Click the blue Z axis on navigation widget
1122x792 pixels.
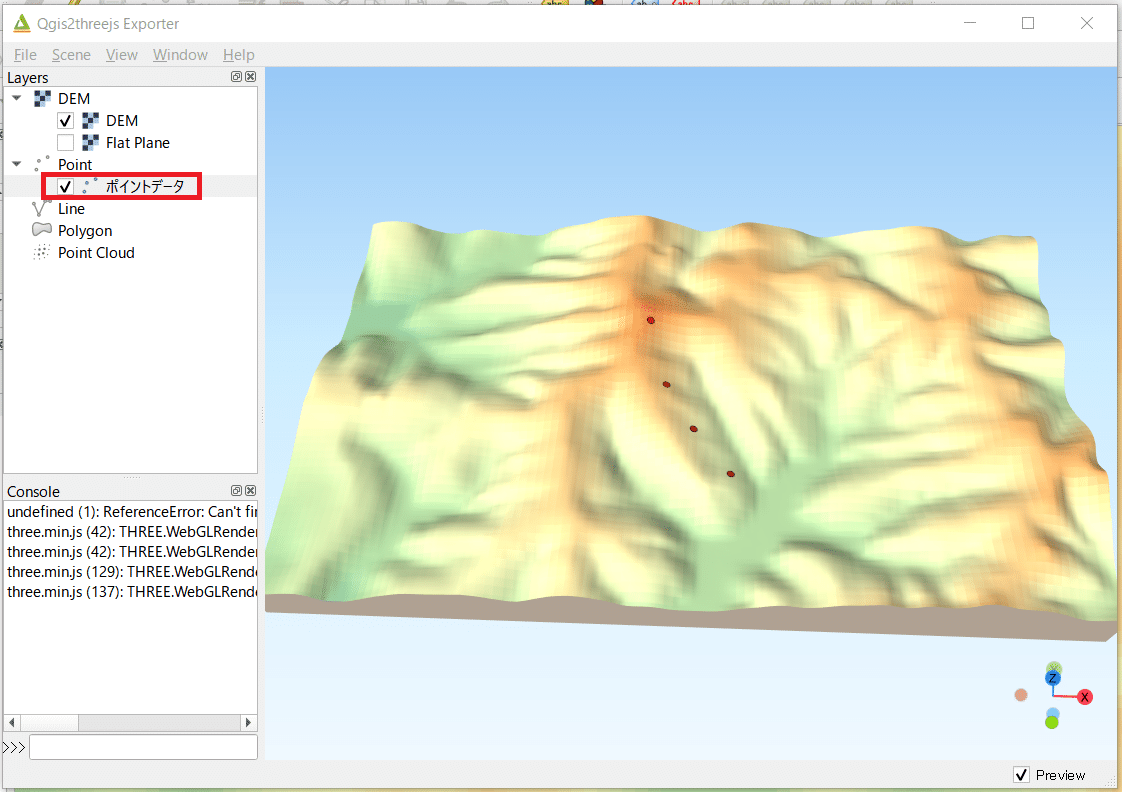coord(1053,678)
